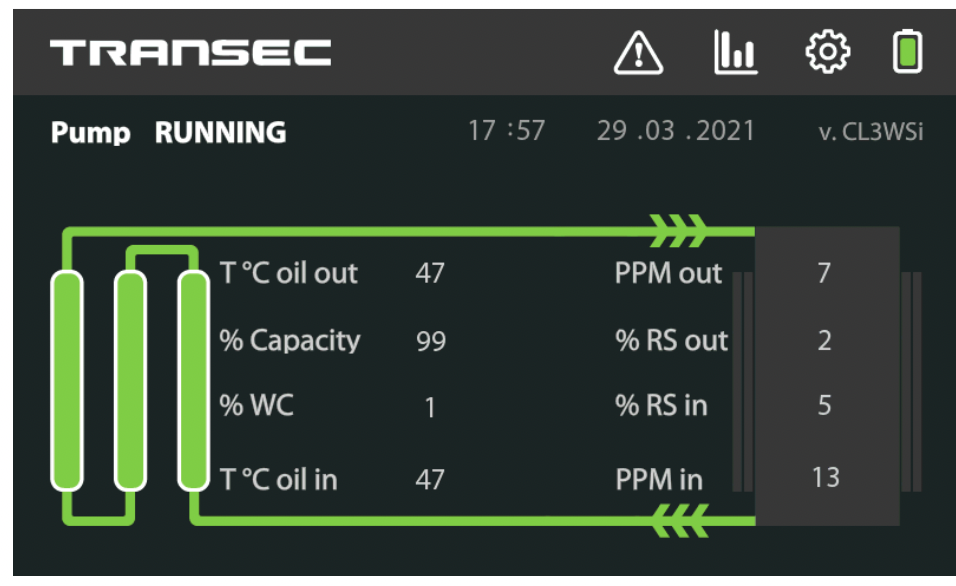The width and height of the screenshot is (956, 586).
Task: Click the version v. CL3WSi label
Action: (x=871, y=132)
